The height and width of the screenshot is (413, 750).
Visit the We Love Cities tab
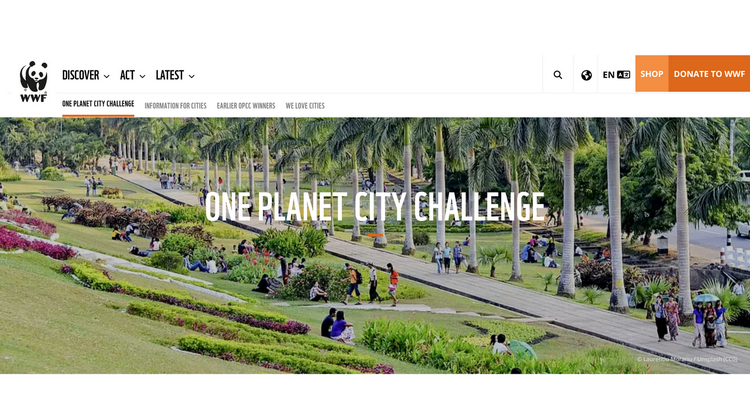(305, 106)
